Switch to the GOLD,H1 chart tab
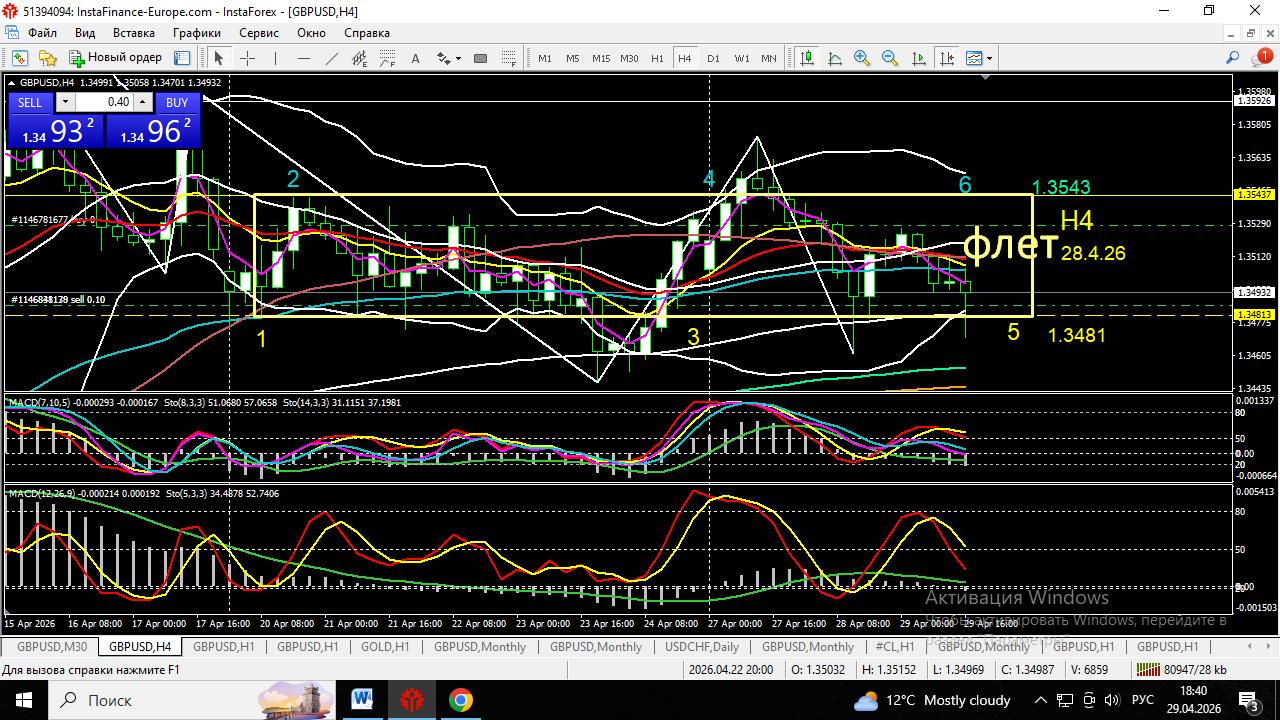The width and height of the screenshot is (1280, 720). point(385,647)
